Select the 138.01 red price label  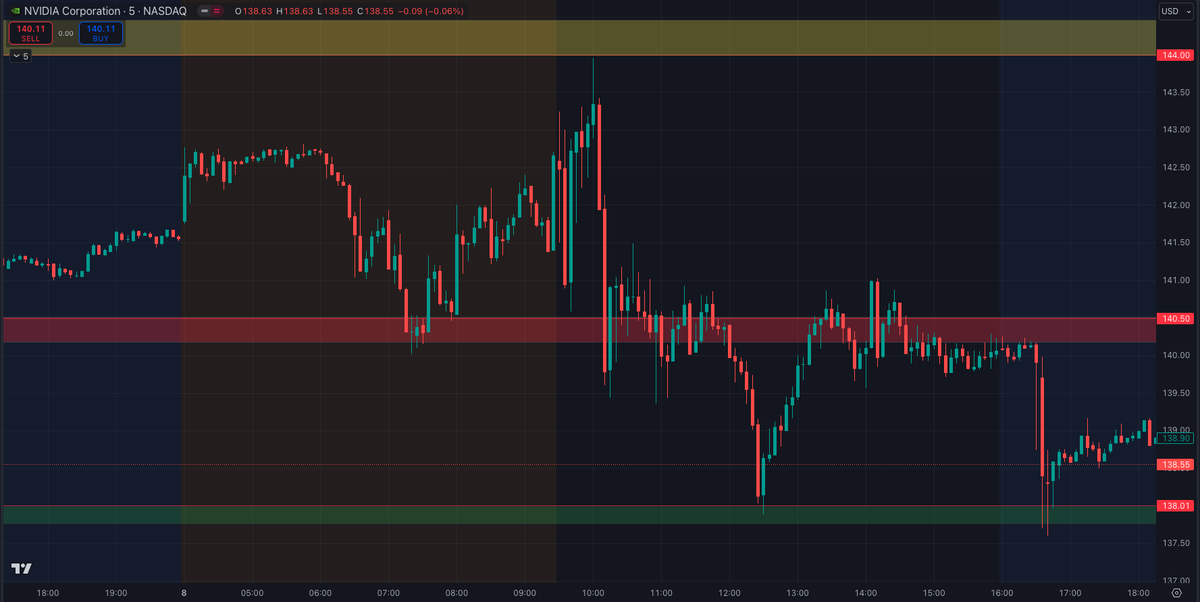pos(1174,506)
